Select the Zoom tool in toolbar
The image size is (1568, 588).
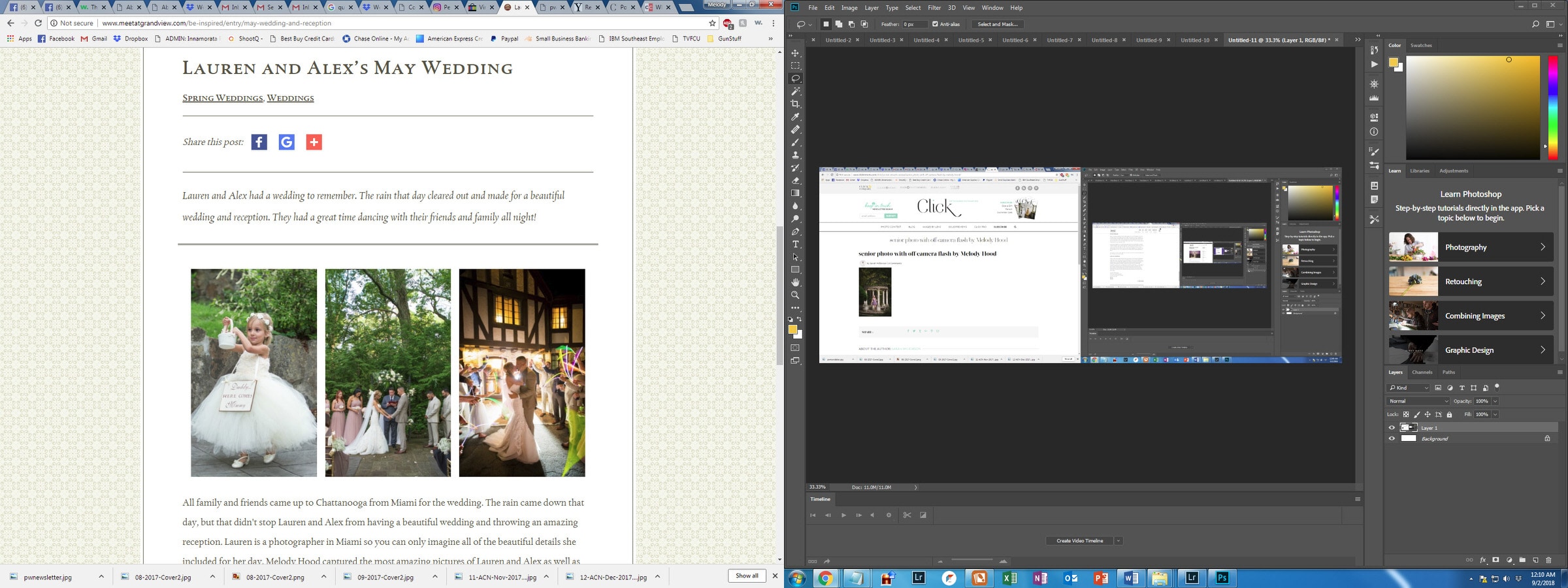pos(795,295)
